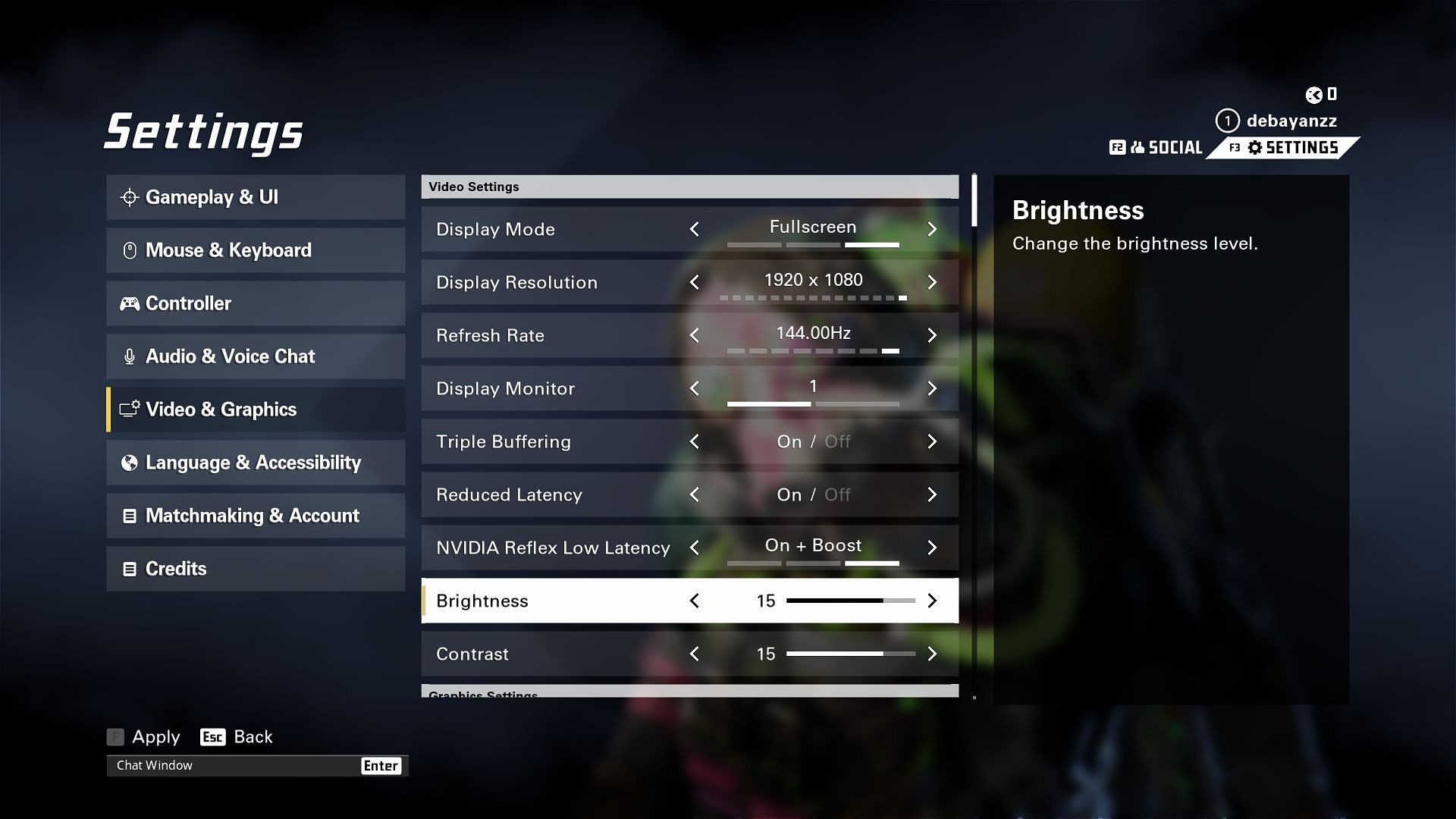Image resolution: width=1456 pixels, height=819 pixels.
Task: Click the Language & Accessibility icon
Action: 129,462
